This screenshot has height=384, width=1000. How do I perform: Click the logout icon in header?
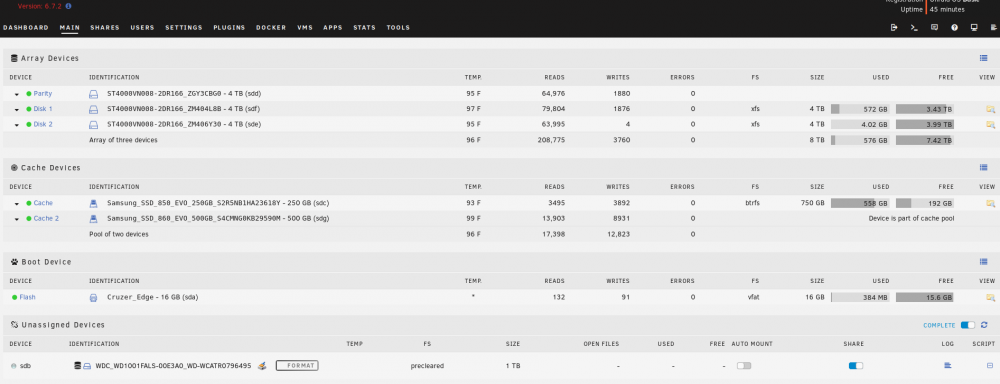pos(894,27)
